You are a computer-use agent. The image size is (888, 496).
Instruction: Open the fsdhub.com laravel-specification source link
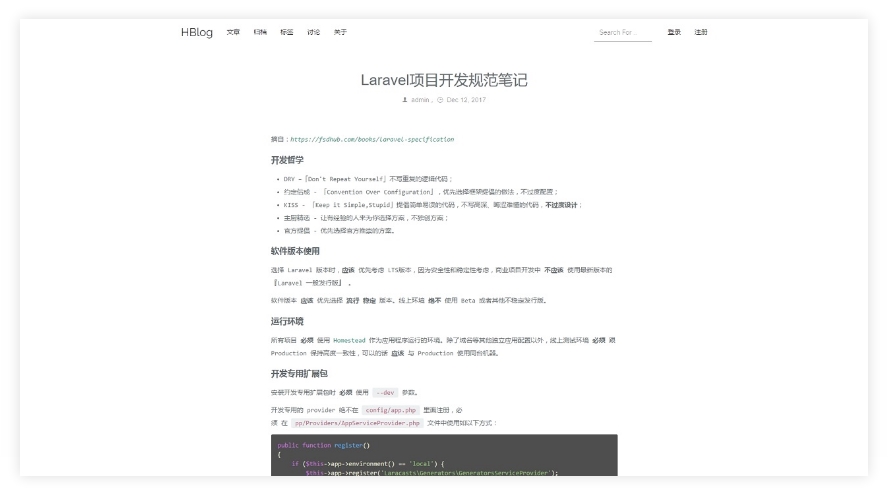point(372,139)
